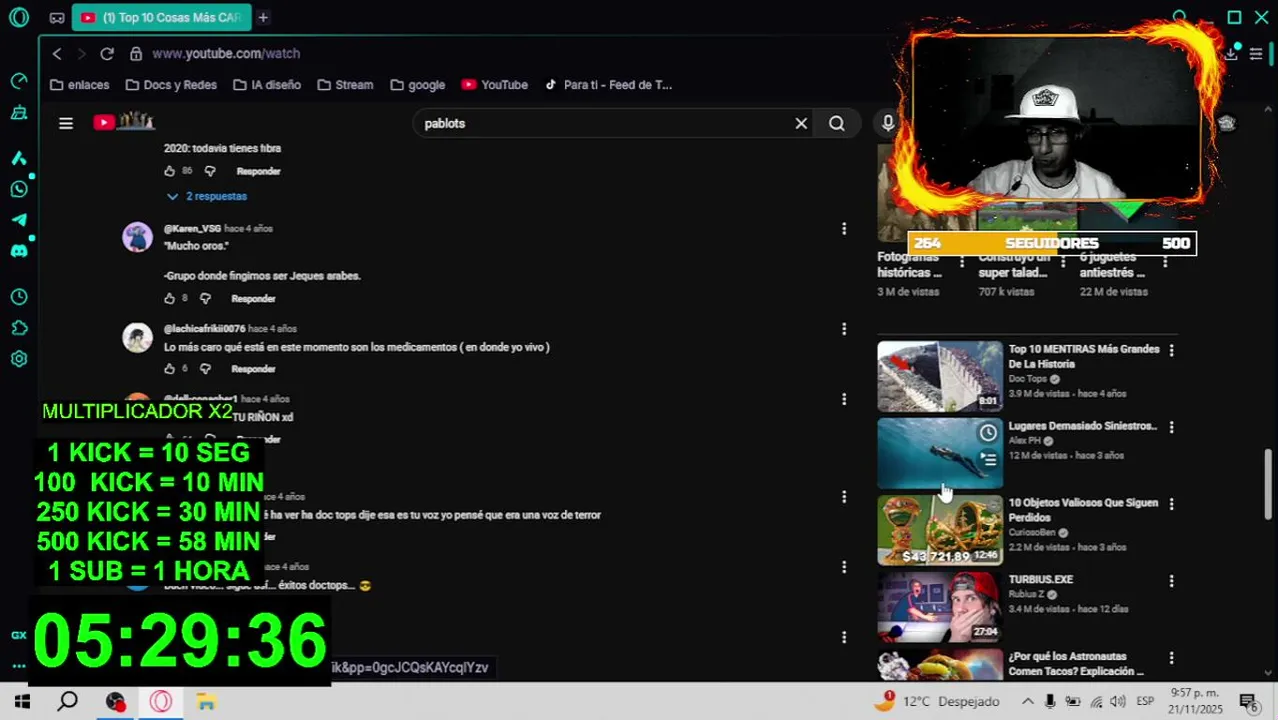Open menu for Top 10 MENTIRAS video

tap(1171, 350)
